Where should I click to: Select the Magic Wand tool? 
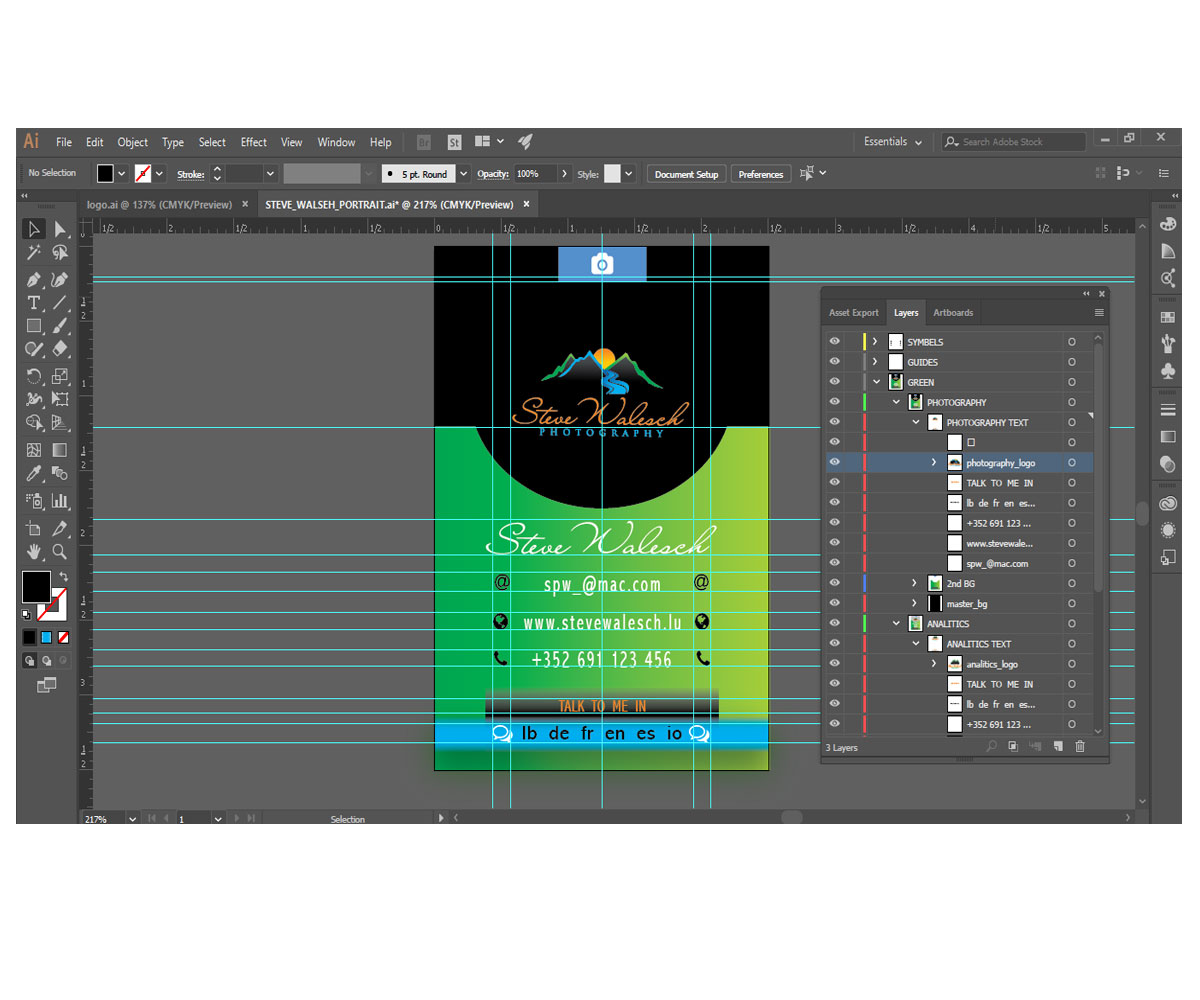[x=33, y=253]
